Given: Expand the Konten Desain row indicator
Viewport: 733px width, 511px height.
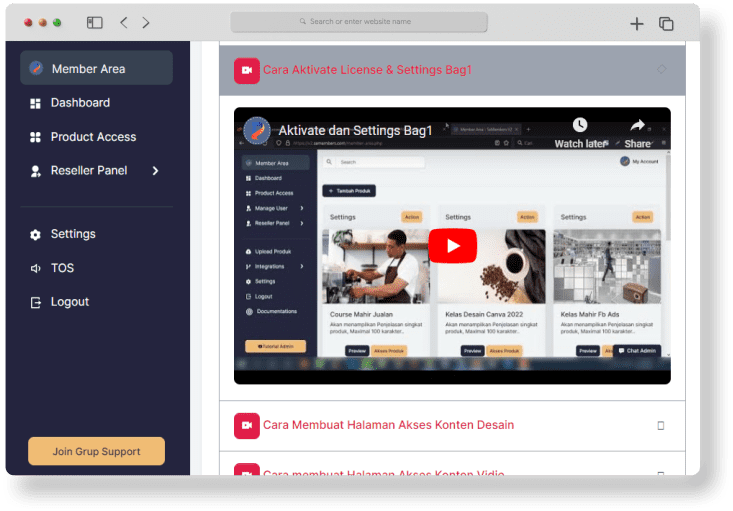Looking at the screenshot, I should [x=660, y=425].
